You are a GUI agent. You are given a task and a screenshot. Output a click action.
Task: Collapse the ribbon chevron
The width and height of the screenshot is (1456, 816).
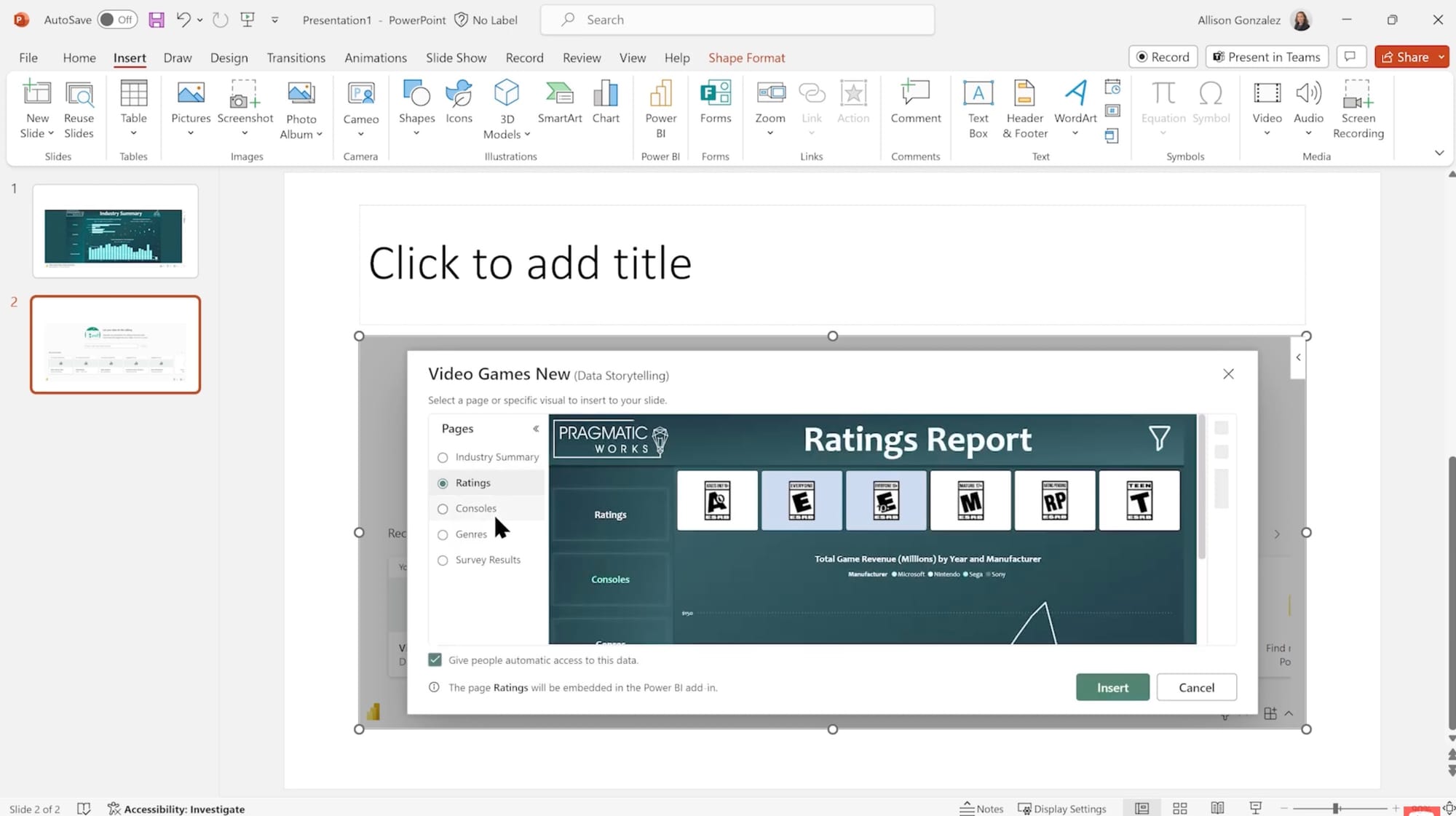click(x=1439, y=153)
